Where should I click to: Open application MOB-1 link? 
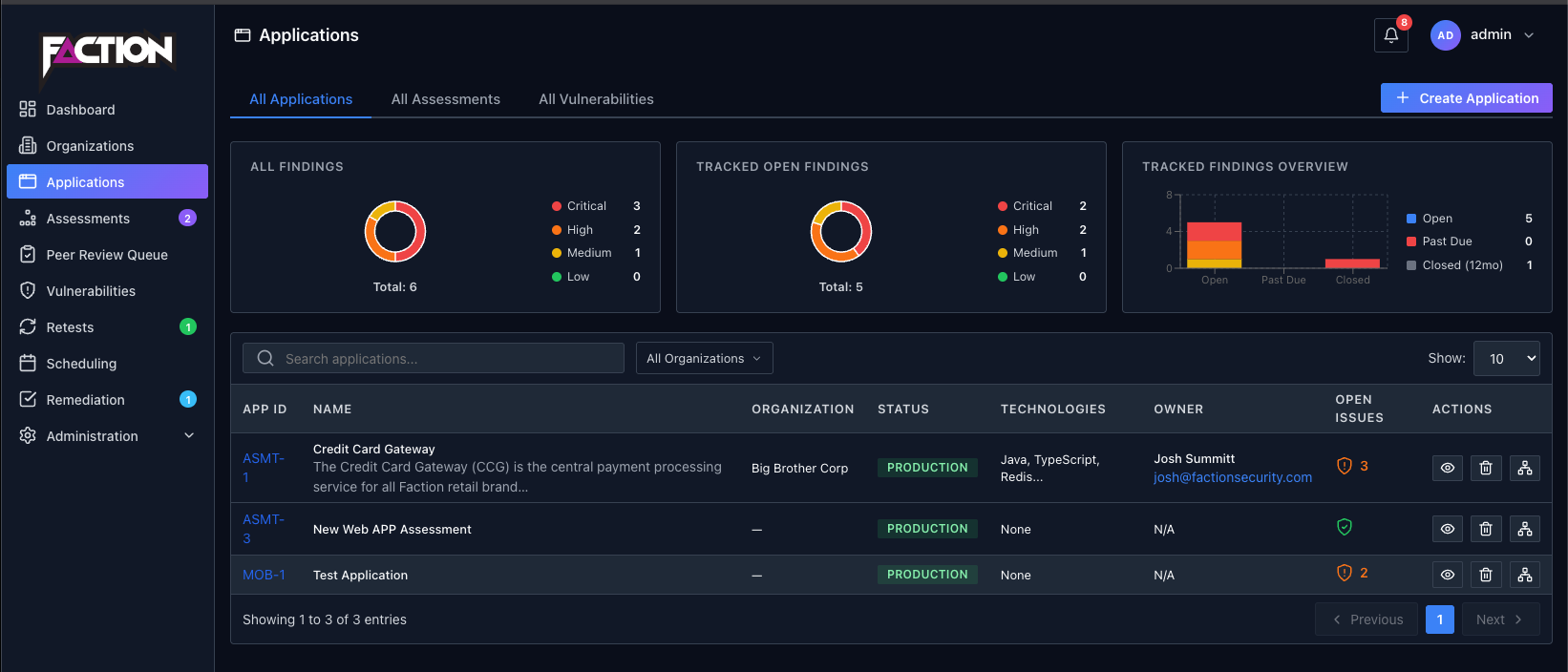[264, 575]
